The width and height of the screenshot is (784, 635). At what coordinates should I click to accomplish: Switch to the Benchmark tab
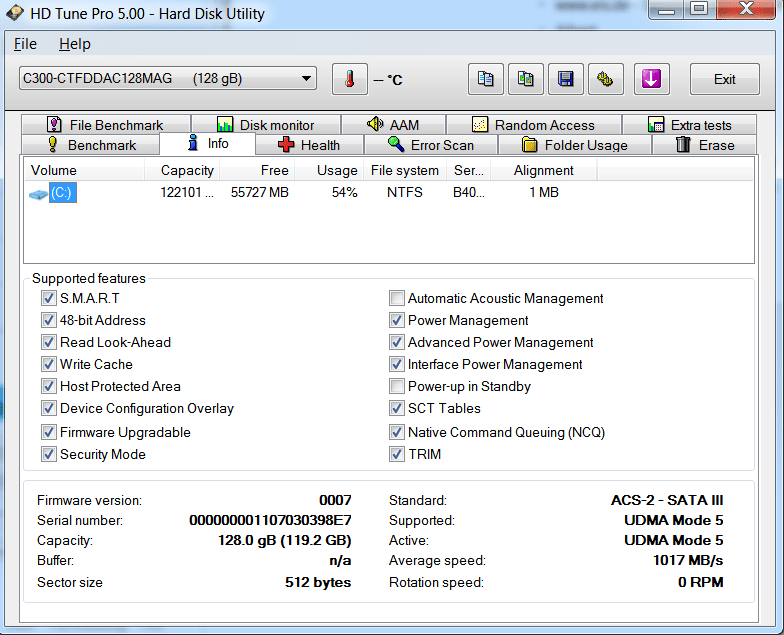[91, 145]
